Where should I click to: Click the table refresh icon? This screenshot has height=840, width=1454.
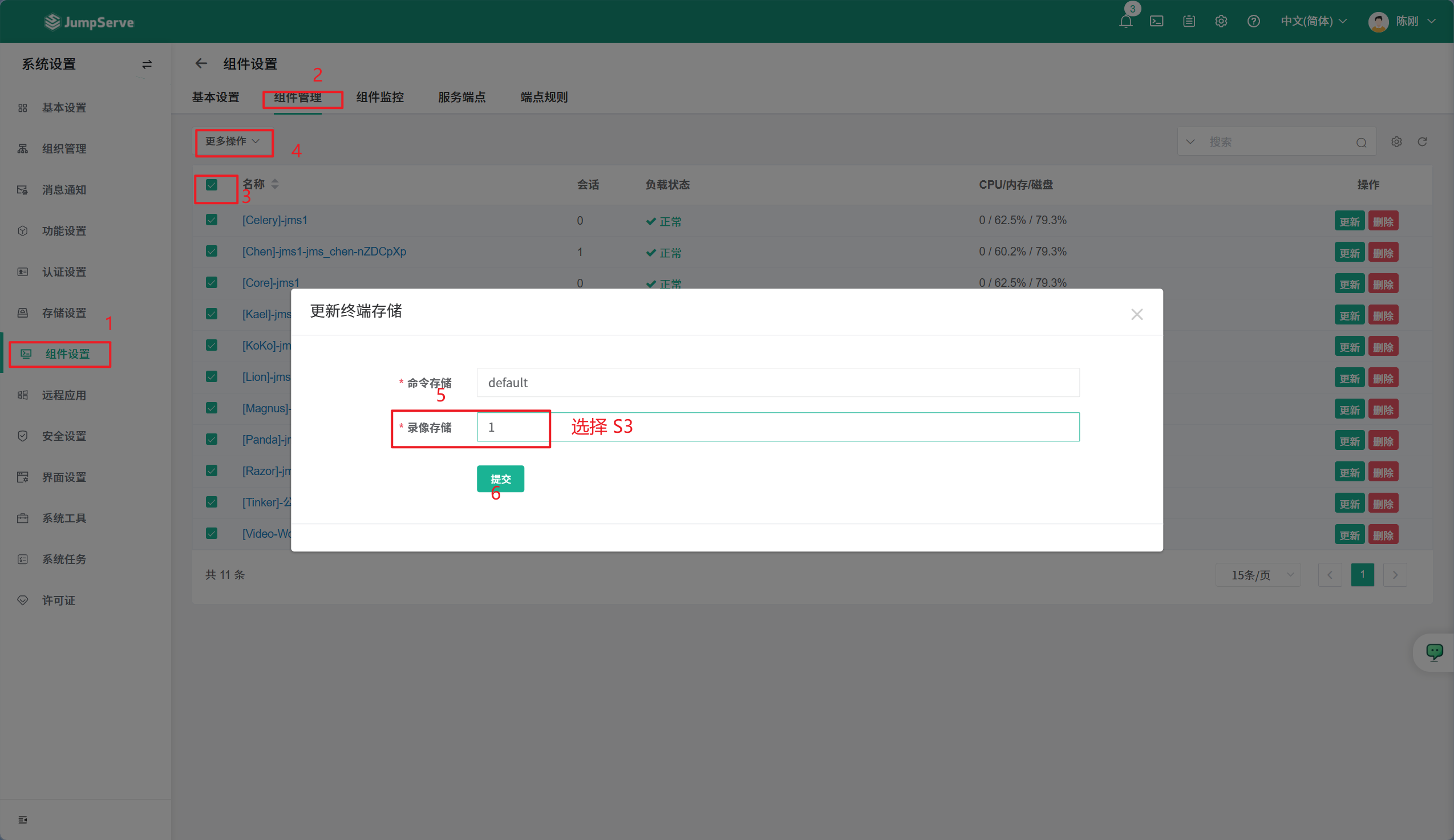(x=1422, y=142)
